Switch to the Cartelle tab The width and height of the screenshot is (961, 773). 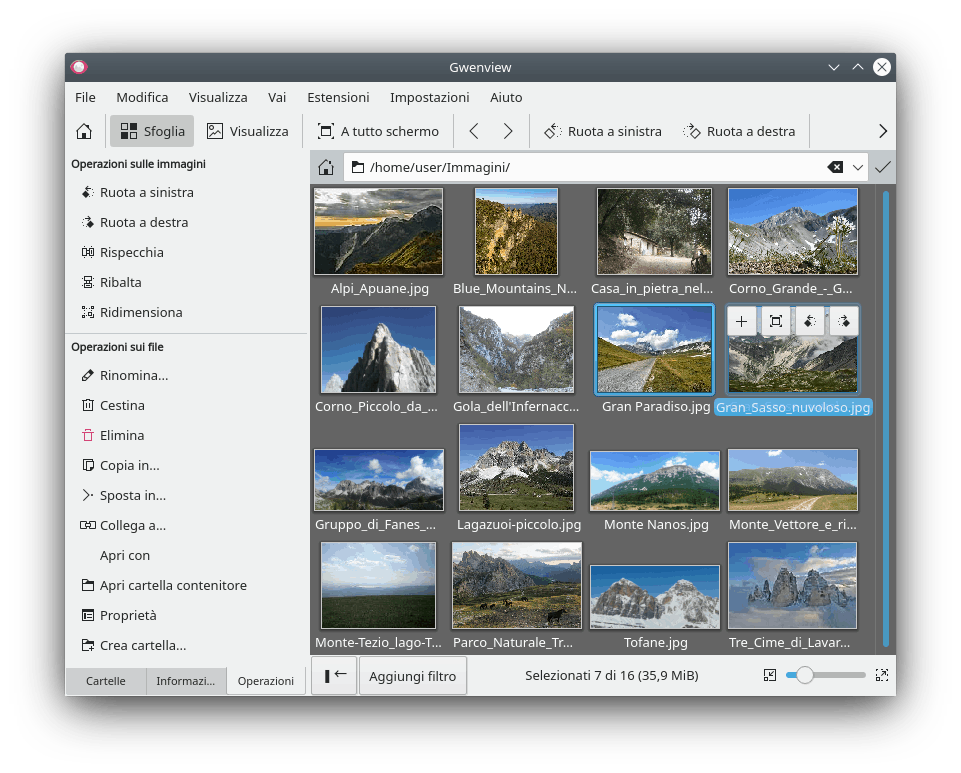pyautogui.click(x=106, y=681)
